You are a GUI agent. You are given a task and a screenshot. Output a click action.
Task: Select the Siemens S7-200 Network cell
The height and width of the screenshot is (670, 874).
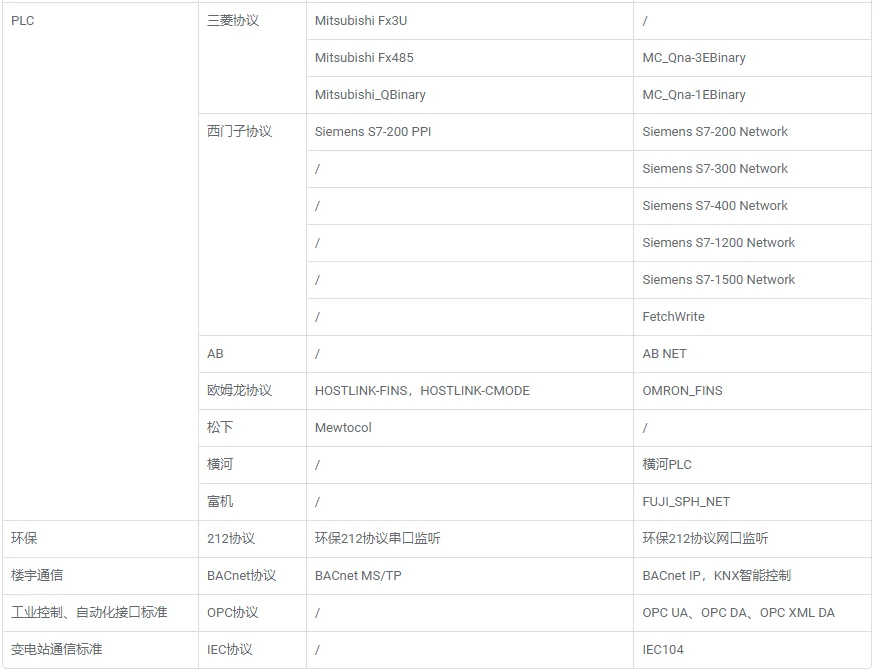752,132
